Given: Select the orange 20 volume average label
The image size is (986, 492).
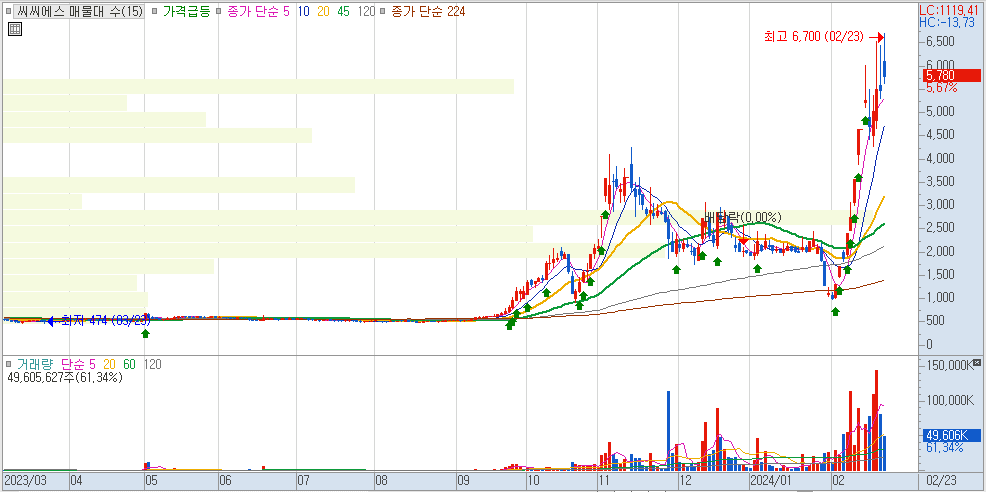Looking at the screenshot, I should 110,364.
